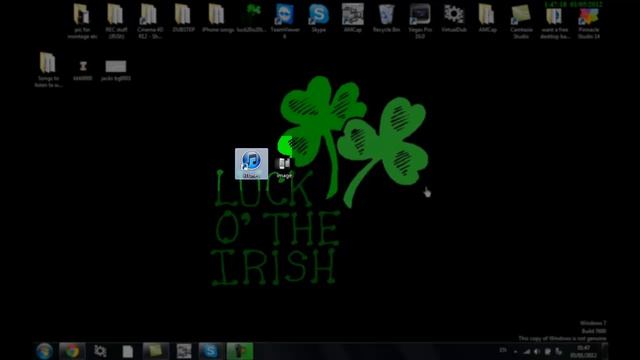Select the Image icon beside iTunes
Viewport: 640px width, 360px height.
click(284, 167)
